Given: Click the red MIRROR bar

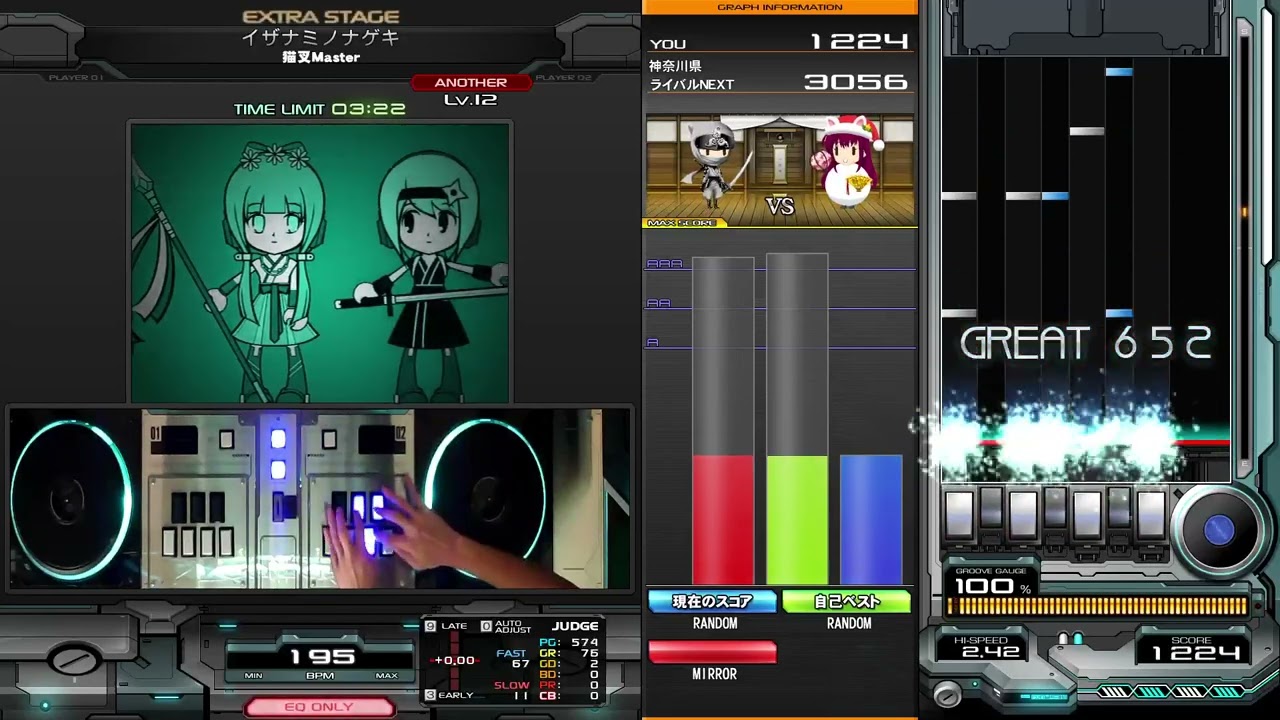Looking at the screenshot, I should 712,653.
